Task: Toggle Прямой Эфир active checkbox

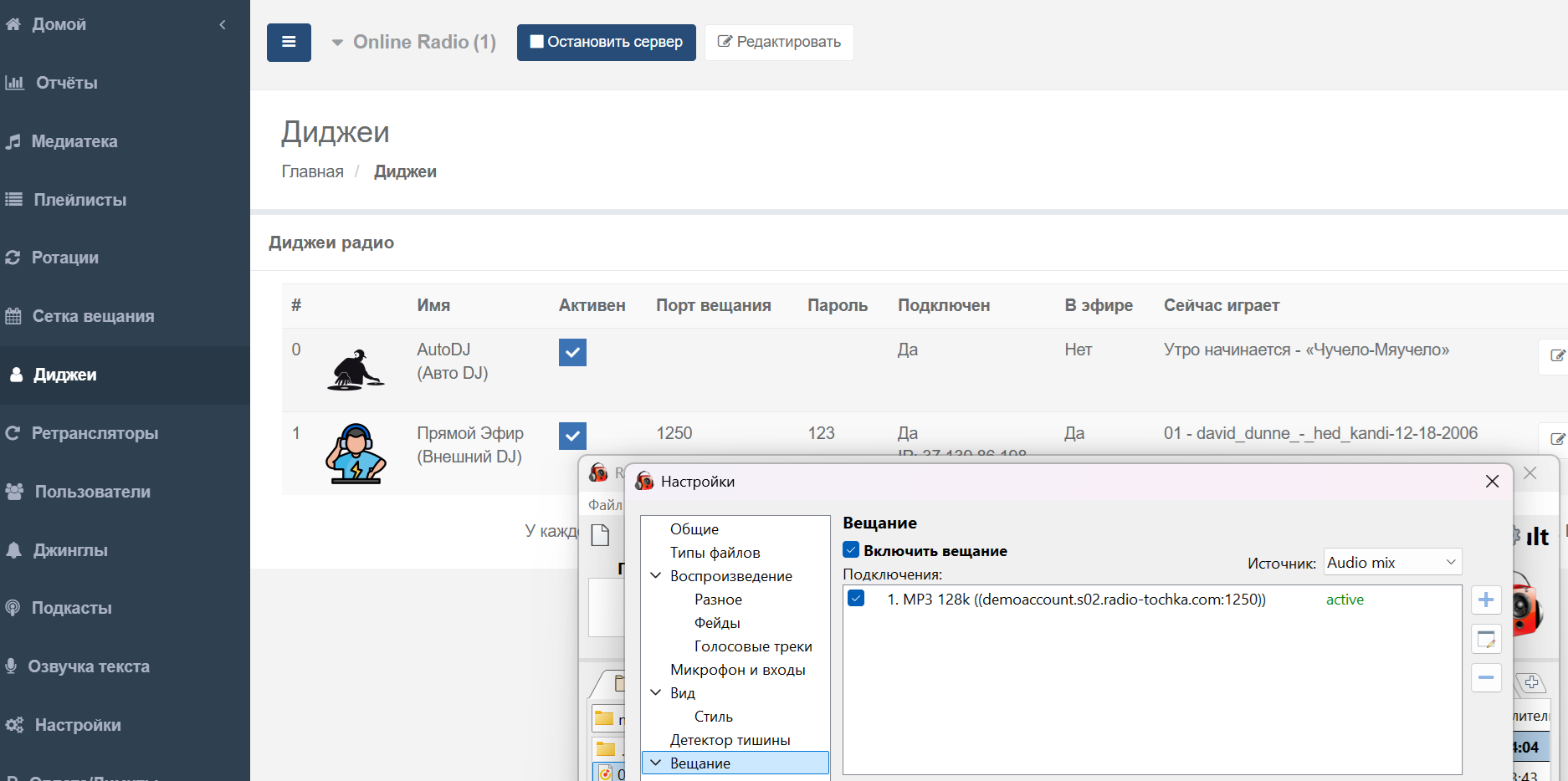Action: (572, 436)
